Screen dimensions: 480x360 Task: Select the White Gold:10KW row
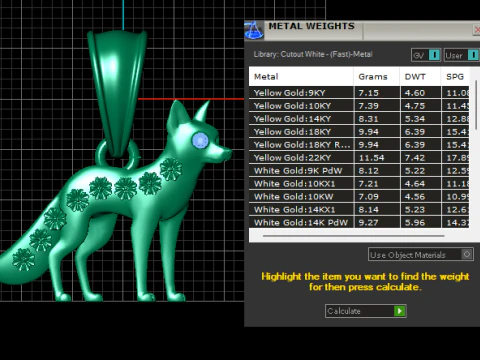pyautogui.click(x=359, y=197)
